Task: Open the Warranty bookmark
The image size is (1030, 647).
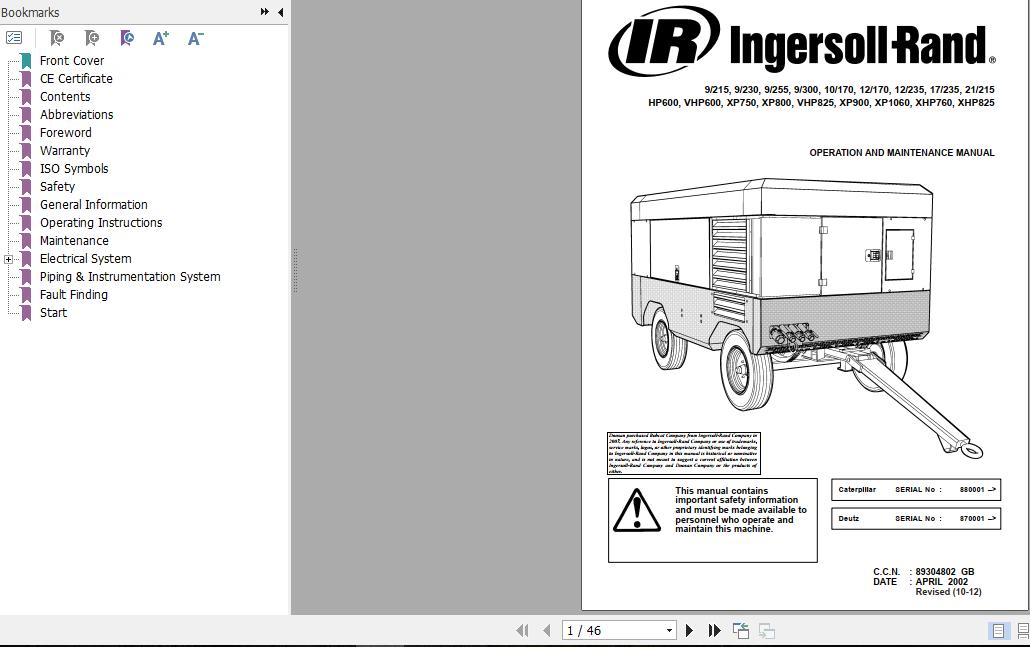Action: (64, 150)
